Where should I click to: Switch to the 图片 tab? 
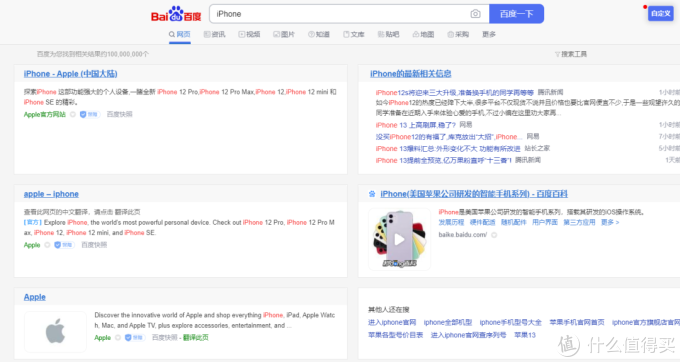tap(284, 34)
